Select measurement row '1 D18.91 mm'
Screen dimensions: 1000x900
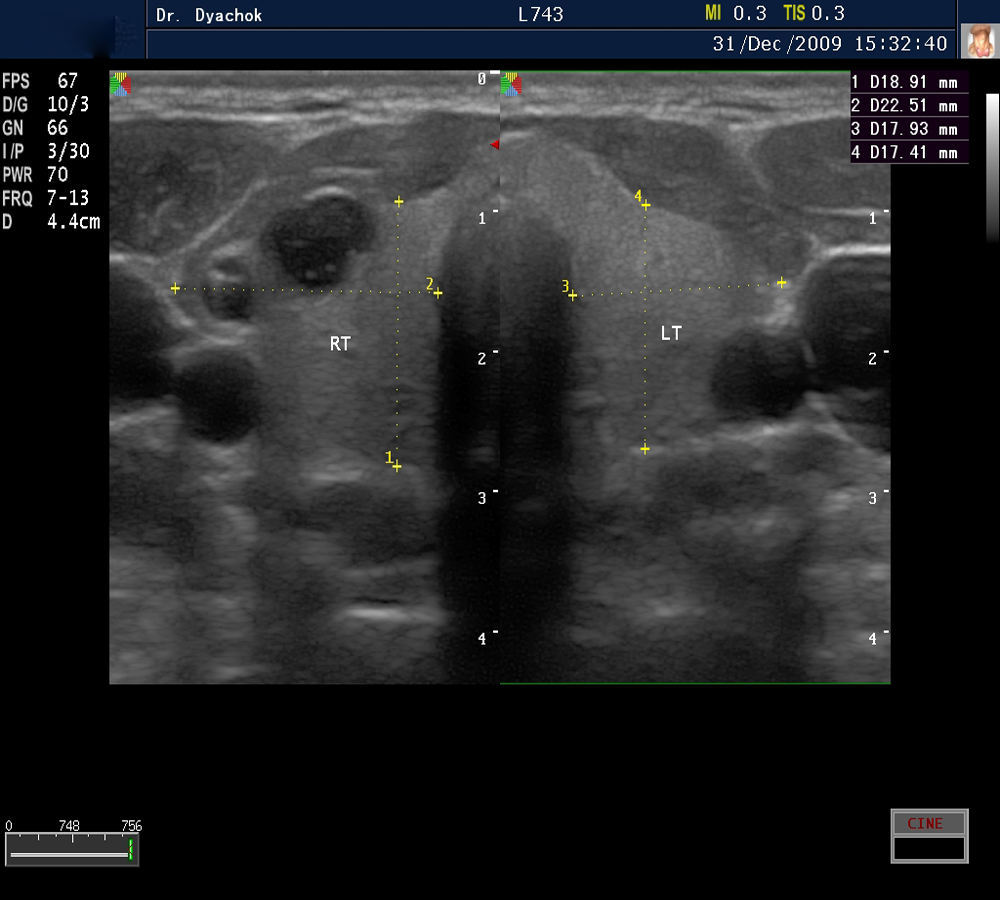[x=909, y=82]
